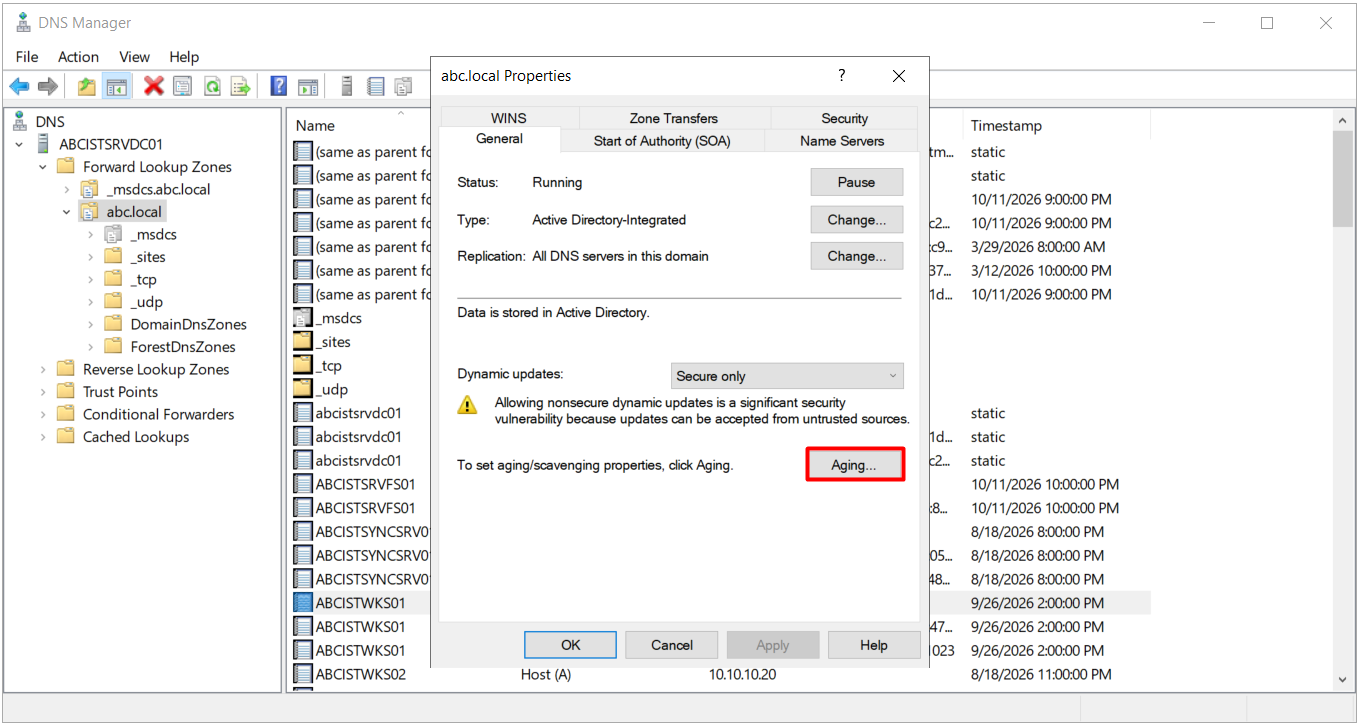Switch to the Zone Transfers tab

coord(674,118)
